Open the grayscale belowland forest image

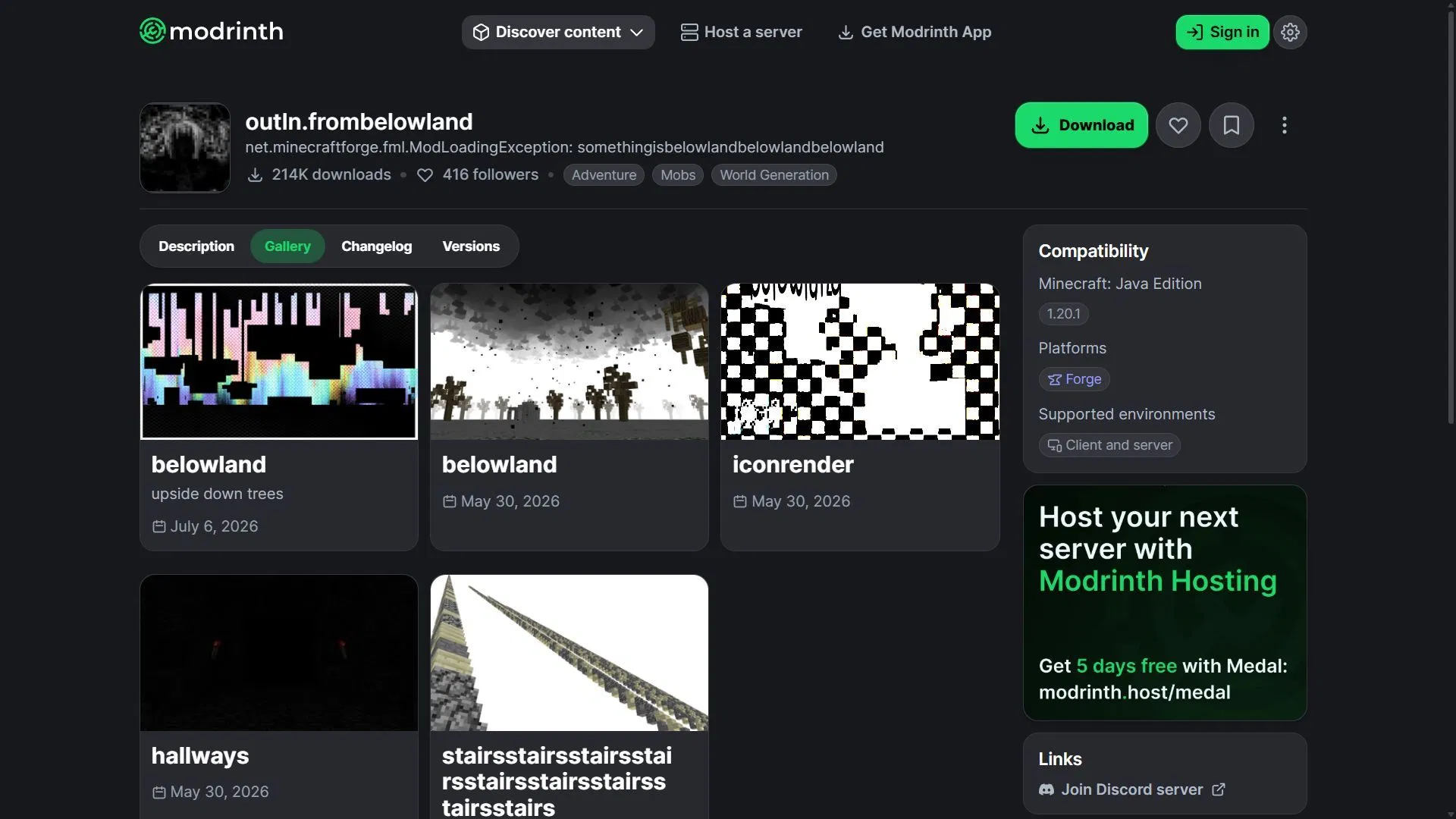point(570,362)
